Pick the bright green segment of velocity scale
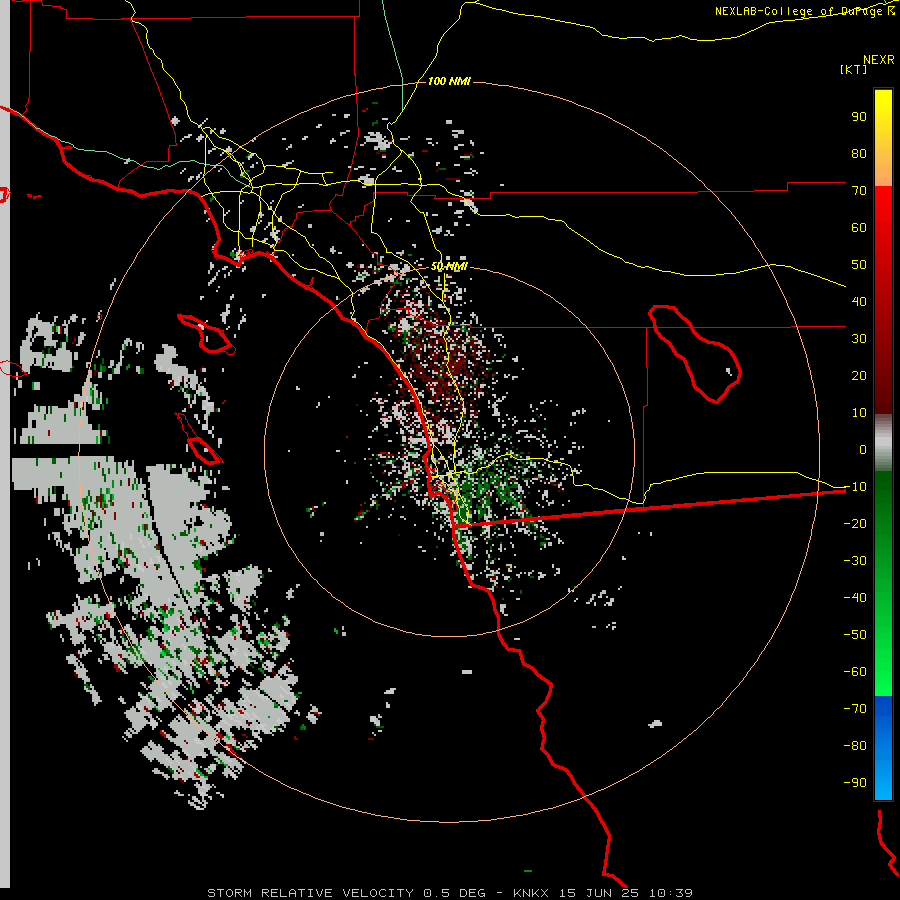The width and height of the screenshot is (900, 900). [883, 584]
